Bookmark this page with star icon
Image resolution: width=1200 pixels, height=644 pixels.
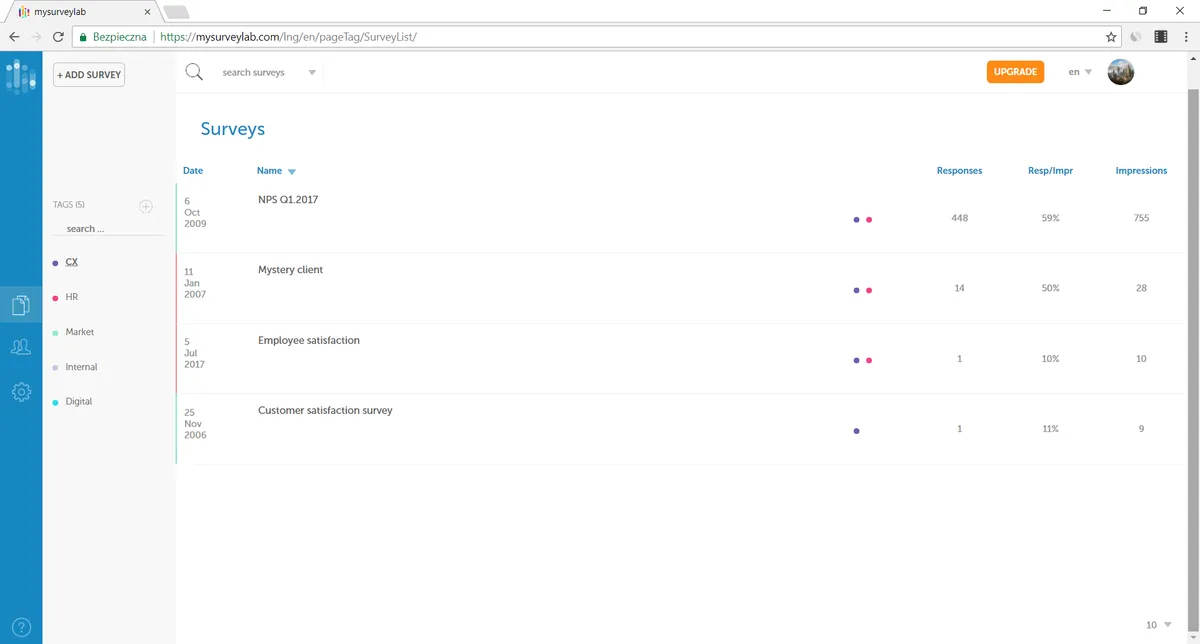pos(1111,36)
